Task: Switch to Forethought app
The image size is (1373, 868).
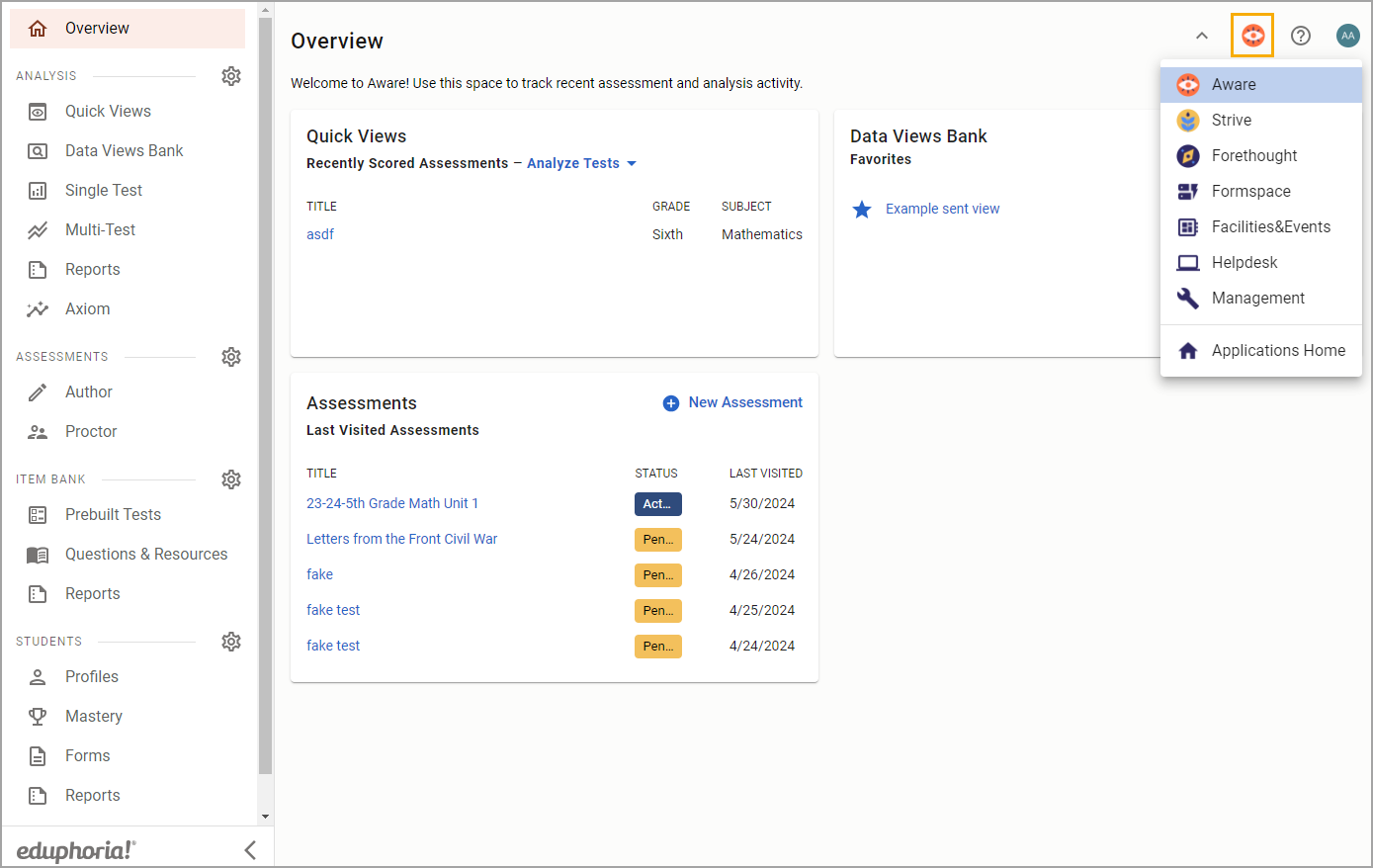Action: pos(1261,156)
